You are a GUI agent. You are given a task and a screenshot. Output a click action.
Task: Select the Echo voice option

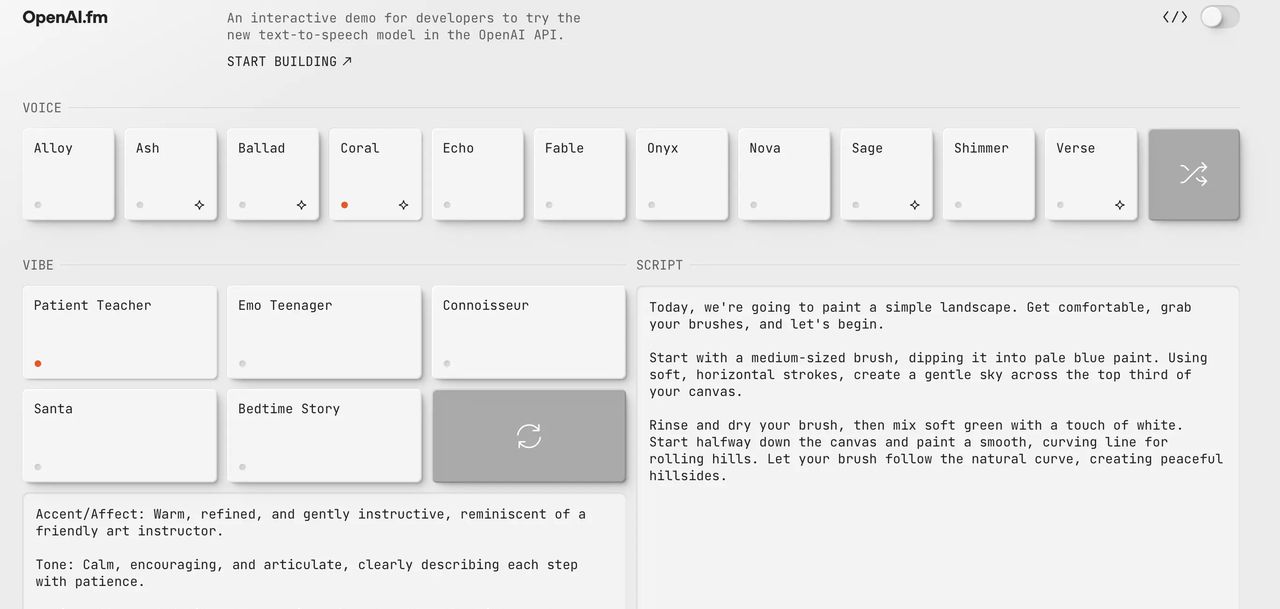coord(477,174)
